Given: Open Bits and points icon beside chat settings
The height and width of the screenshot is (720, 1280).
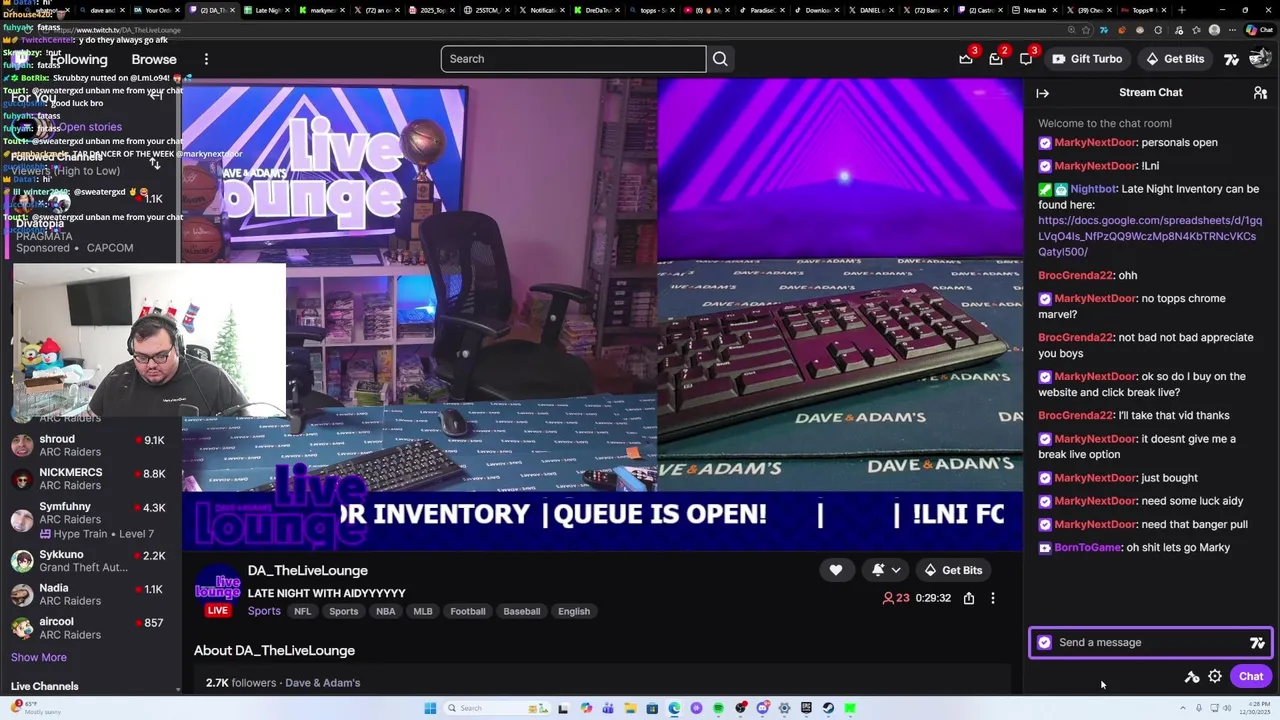Looking at the screenshot, I should 1192,677.
